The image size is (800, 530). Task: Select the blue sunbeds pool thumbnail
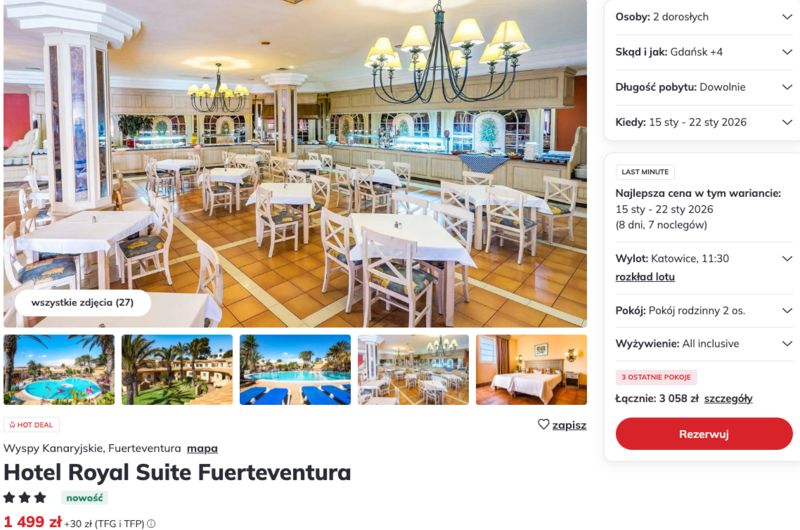tap(295, 369)
